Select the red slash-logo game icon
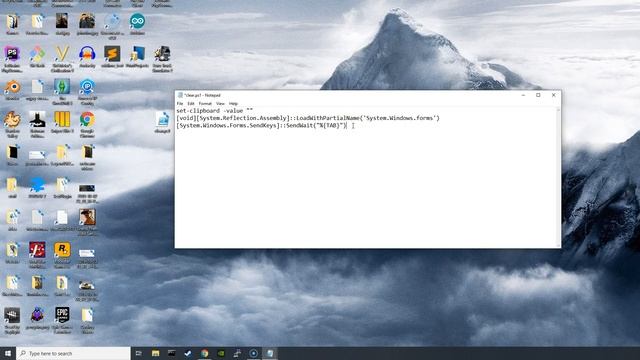Image resolution: width=640 pixels, height=360 pixels. (37, 255)
